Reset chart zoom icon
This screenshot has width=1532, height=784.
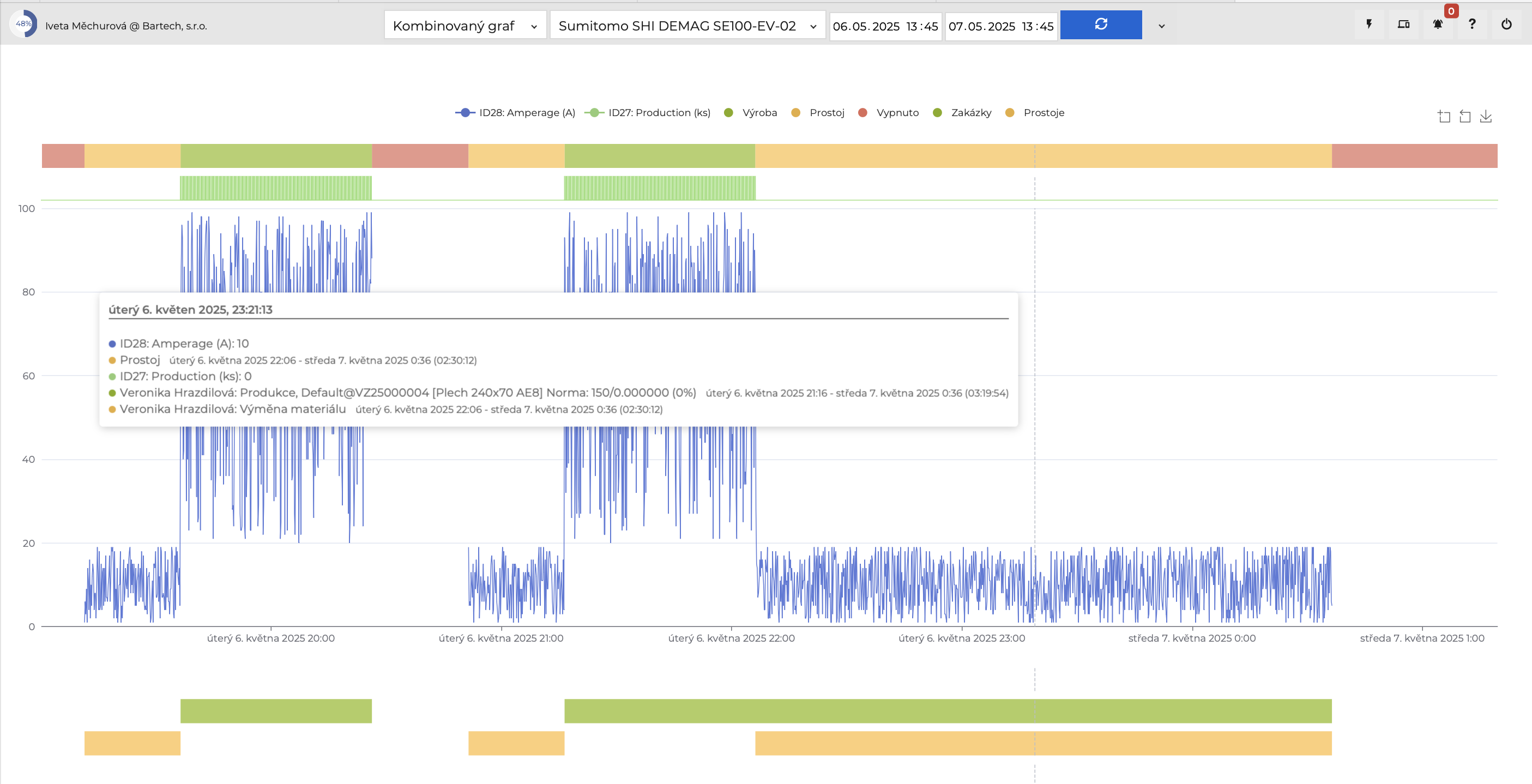point(1465,117)
